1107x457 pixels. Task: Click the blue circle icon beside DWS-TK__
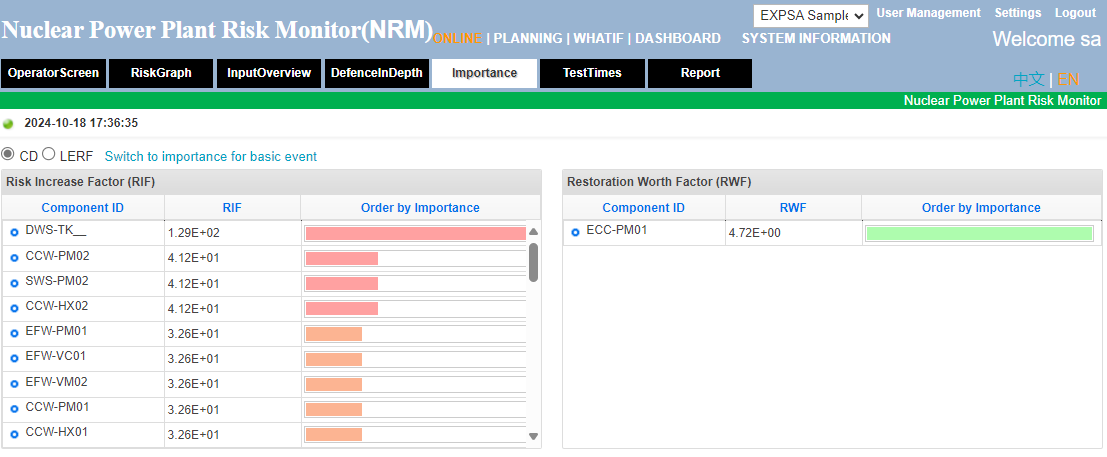(x=14, y=233)
